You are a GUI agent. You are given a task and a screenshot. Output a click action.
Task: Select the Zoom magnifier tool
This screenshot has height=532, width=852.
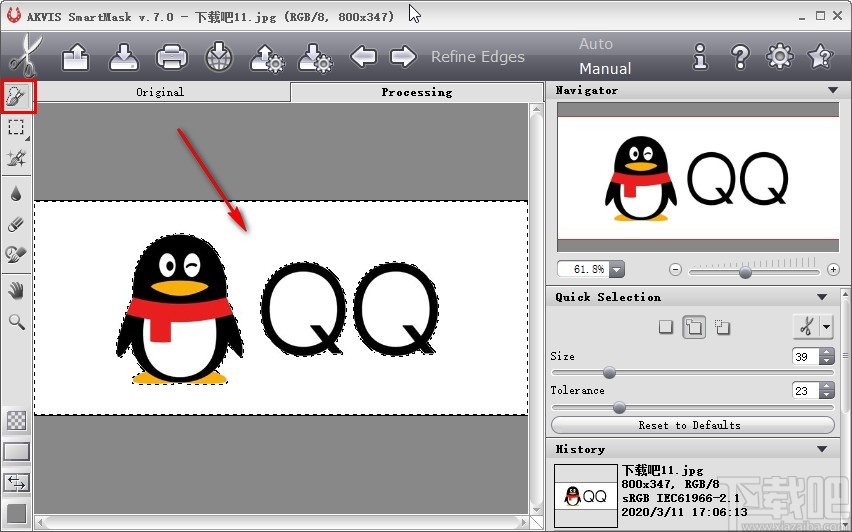coord(17,321)
